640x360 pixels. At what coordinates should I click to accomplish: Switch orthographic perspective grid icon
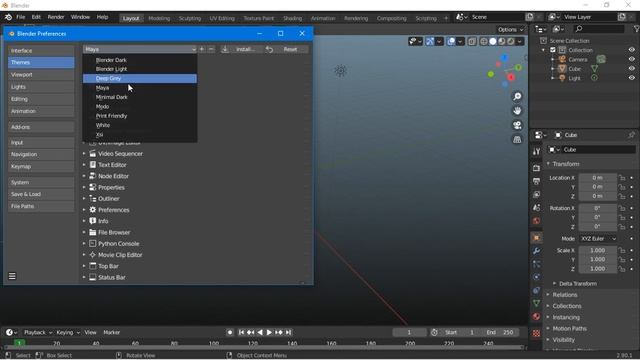click(517, 140)
